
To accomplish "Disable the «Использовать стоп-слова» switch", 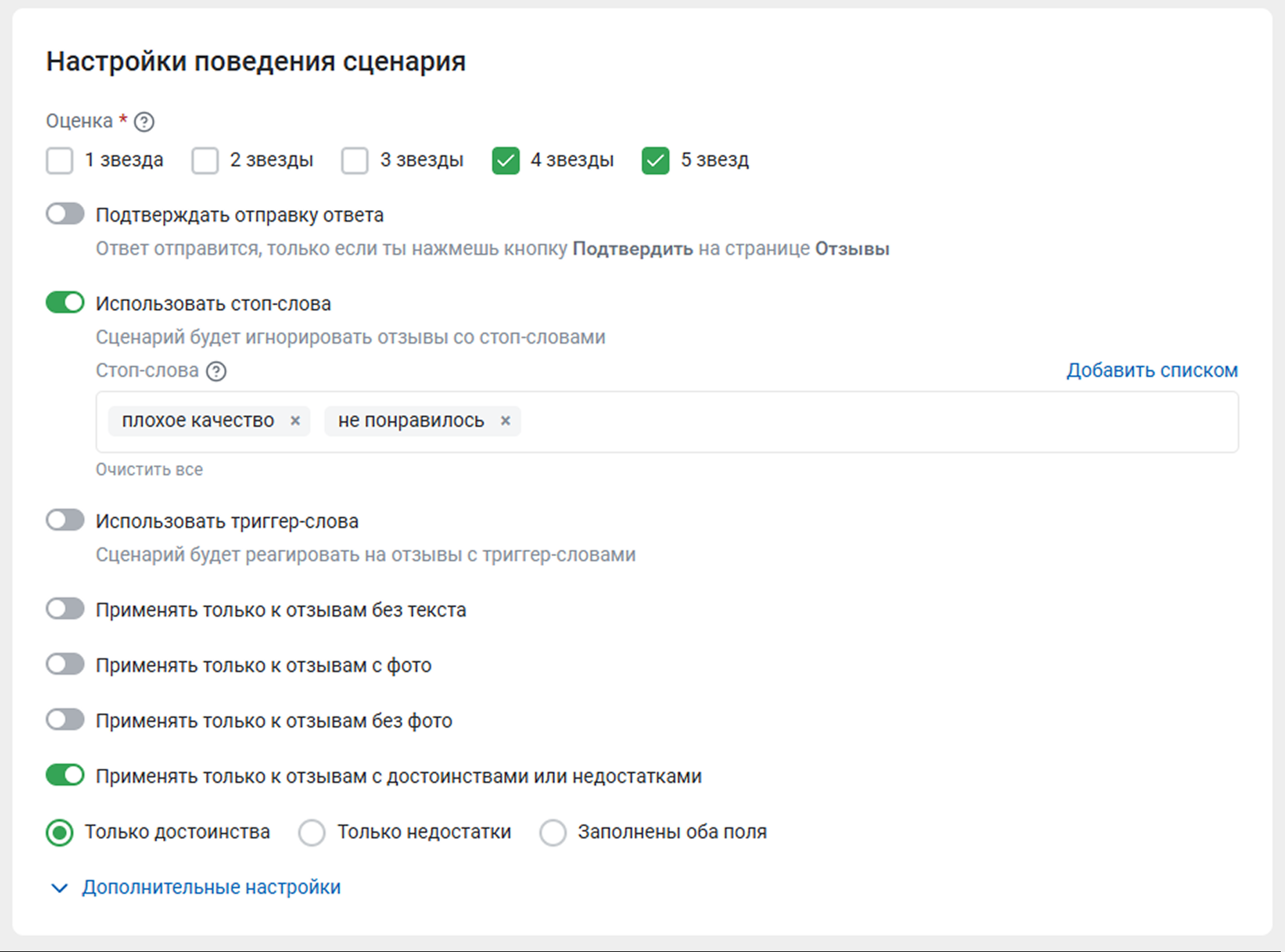I will [65, 303].
